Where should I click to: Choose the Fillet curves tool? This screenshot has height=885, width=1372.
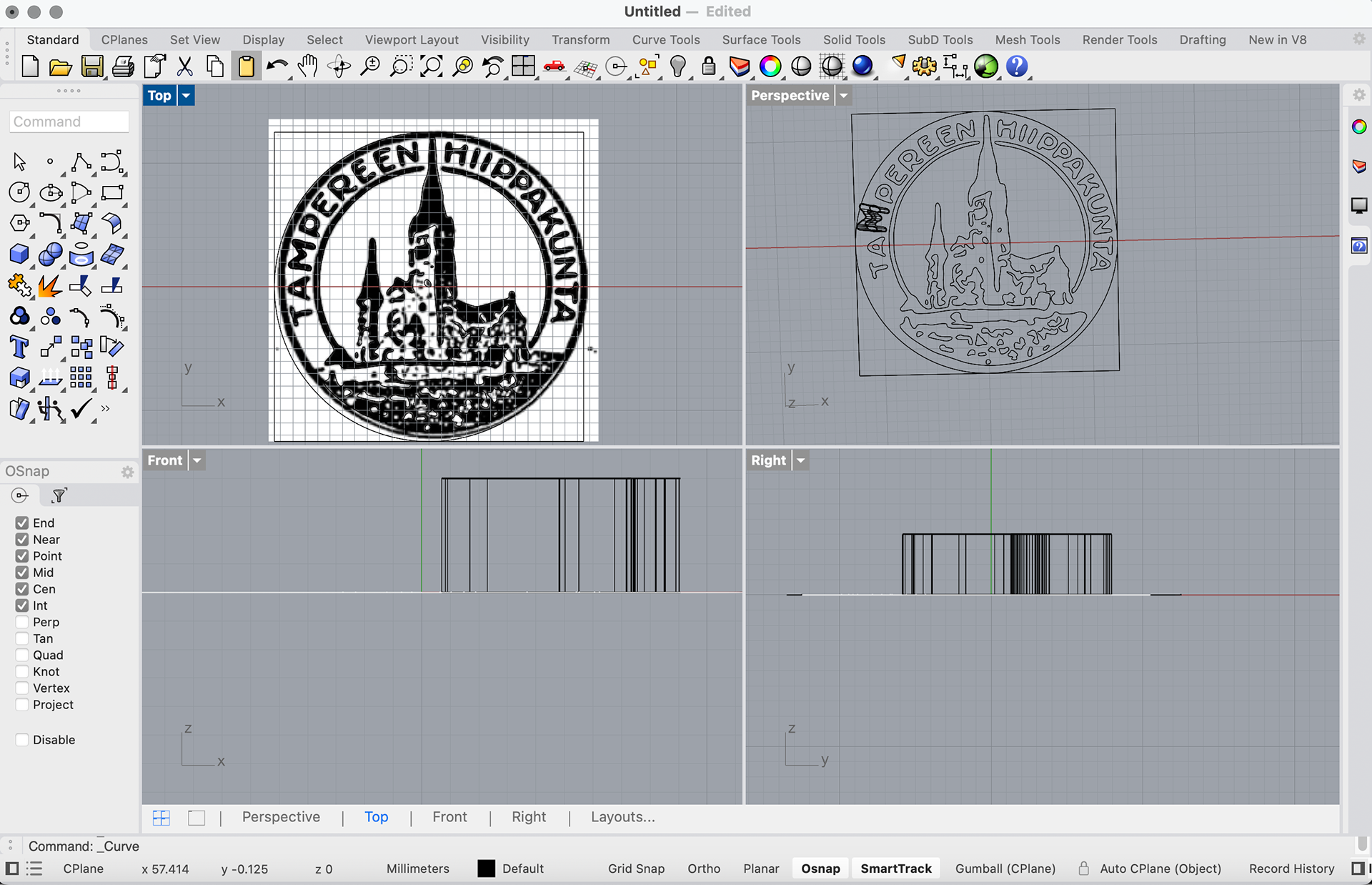(x=50, y=223)
